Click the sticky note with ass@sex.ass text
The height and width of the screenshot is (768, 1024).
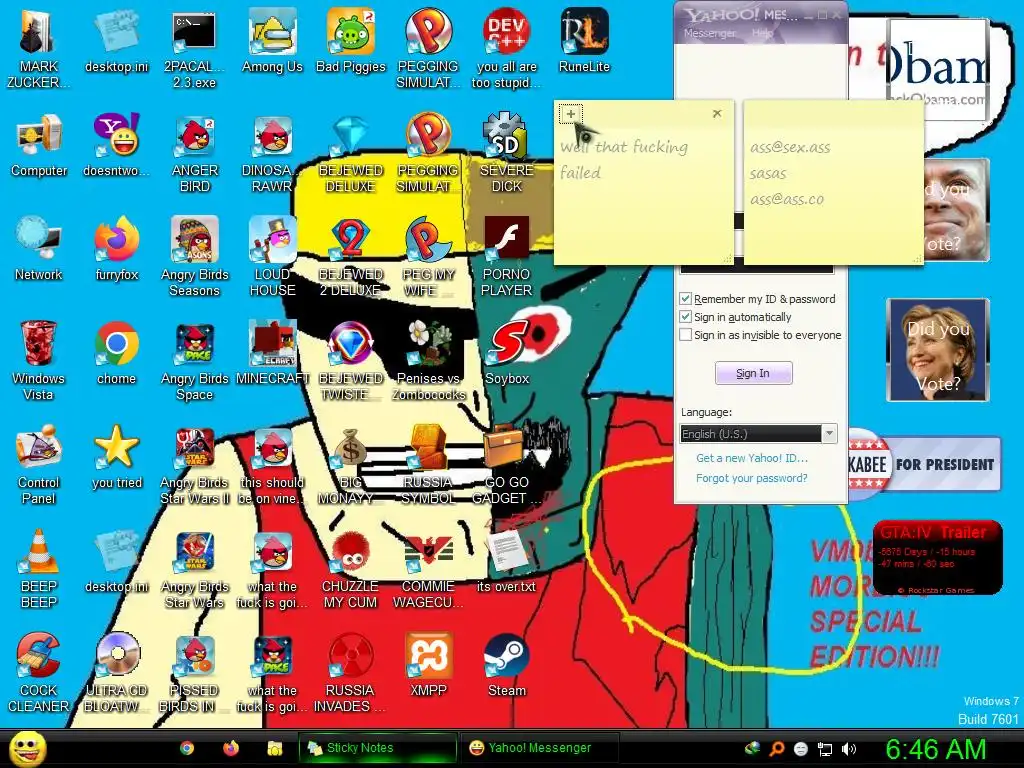(x=833, y=182)
